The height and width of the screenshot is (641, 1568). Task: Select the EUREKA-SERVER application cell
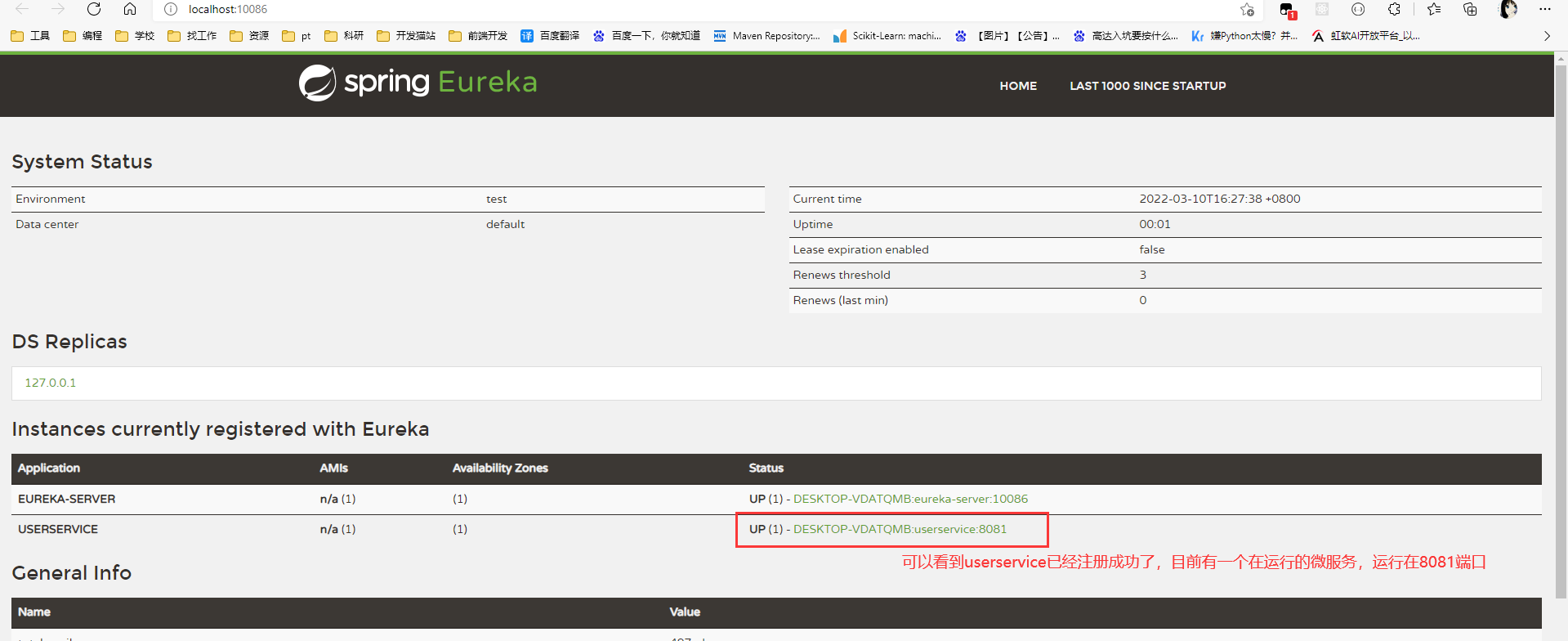[66, 499]
